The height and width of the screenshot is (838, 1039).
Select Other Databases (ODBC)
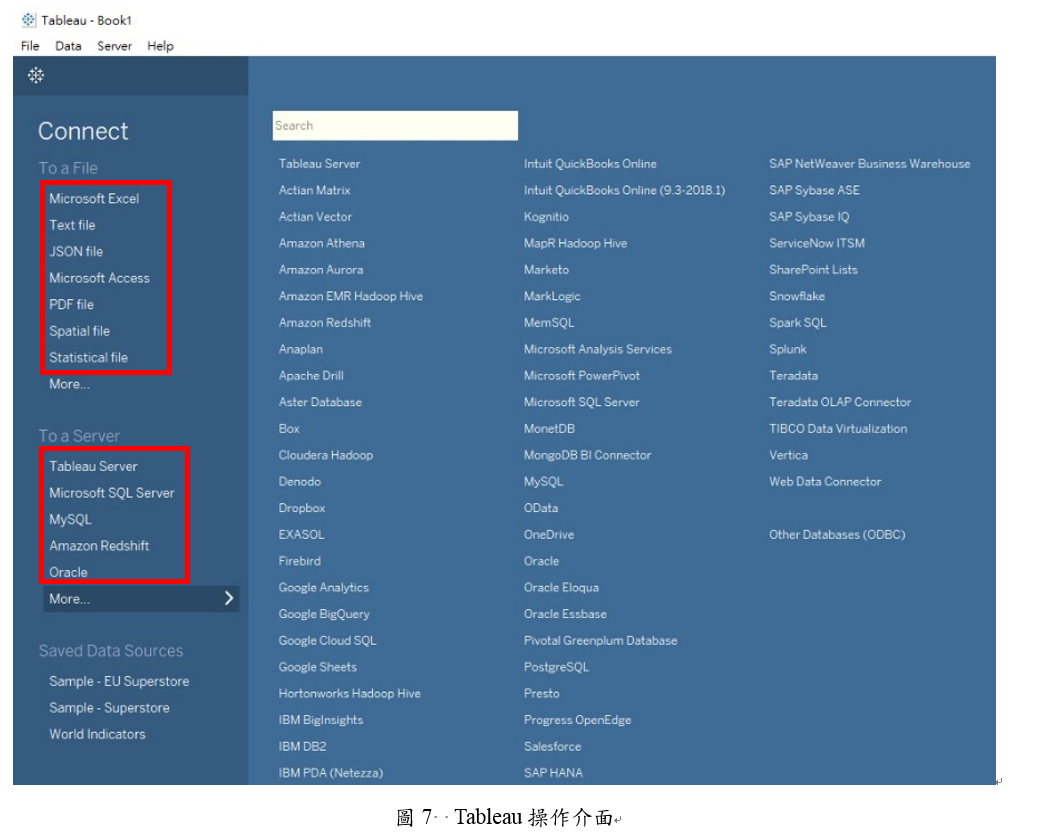coord(837,535)
